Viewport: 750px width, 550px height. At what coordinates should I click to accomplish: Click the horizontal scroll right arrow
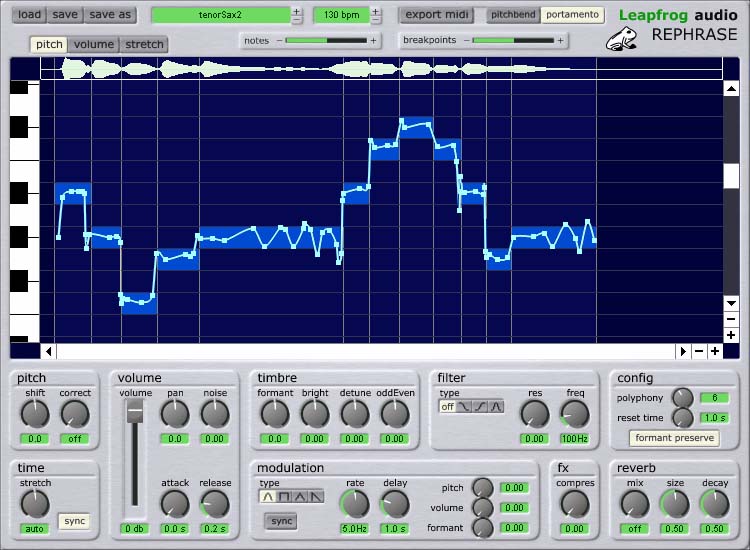tap(683, 352)
